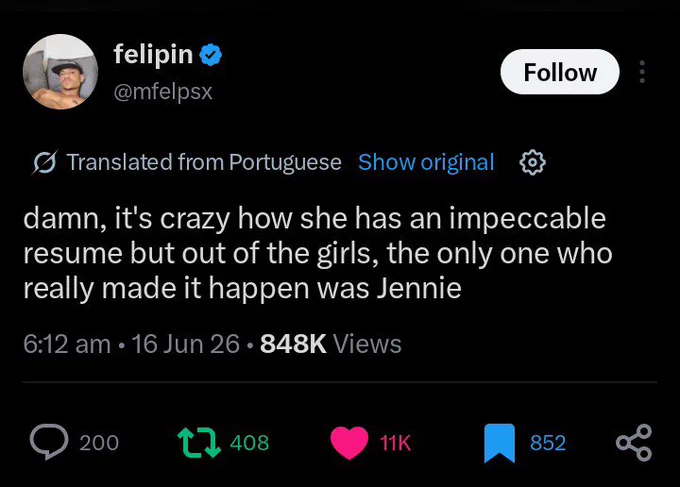Open the three-dot more options menu
680x487 pixels.
click(642, 72)
